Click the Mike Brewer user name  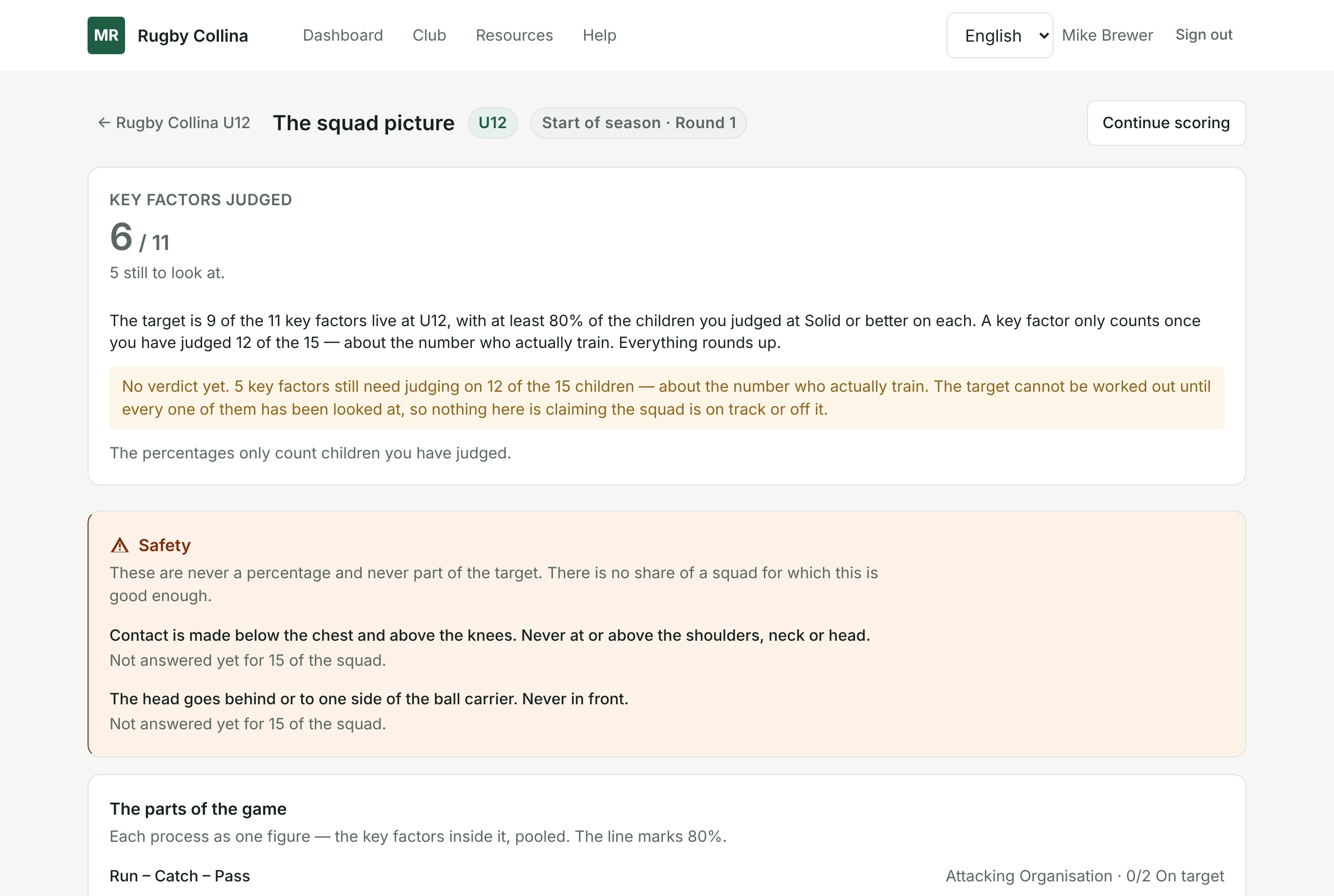tap(1107, 35)
